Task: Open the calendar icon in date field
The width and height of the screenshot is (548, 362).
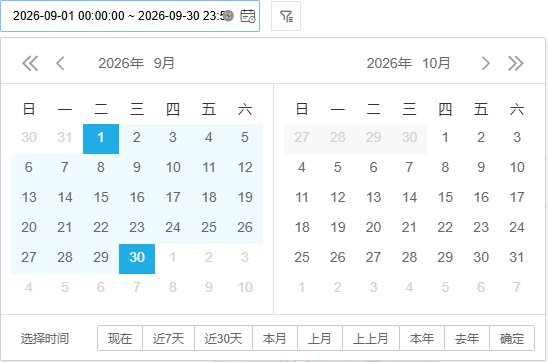Action: coord(248,16)
